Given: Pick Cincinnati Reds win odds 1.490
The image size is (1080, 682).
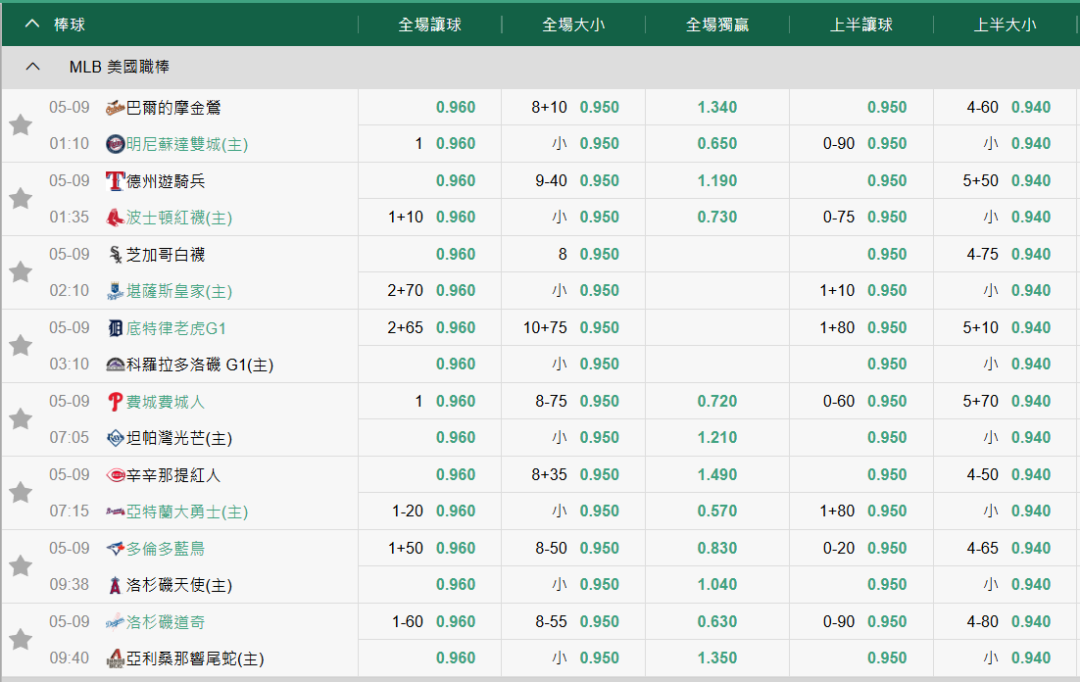Looking at the screenshot, I should tap(717, 475).
